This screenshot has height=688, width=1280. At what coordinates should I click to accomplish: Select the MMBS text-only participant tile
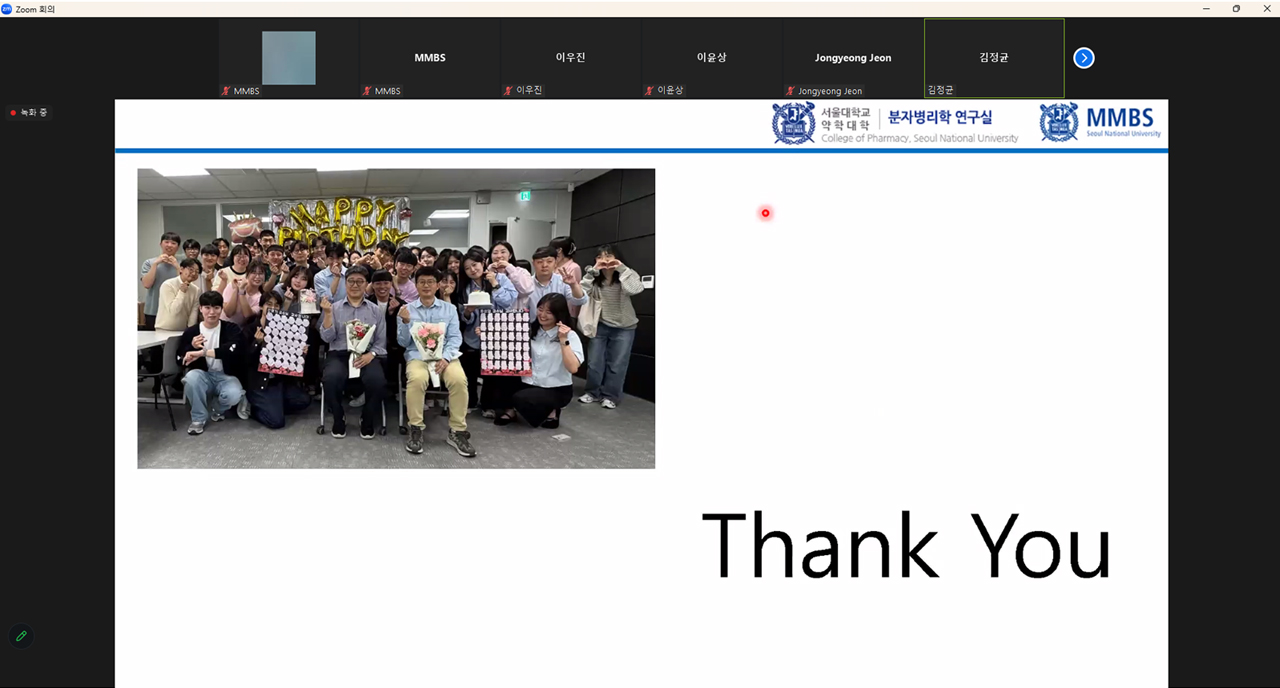(x=429, y=58)
